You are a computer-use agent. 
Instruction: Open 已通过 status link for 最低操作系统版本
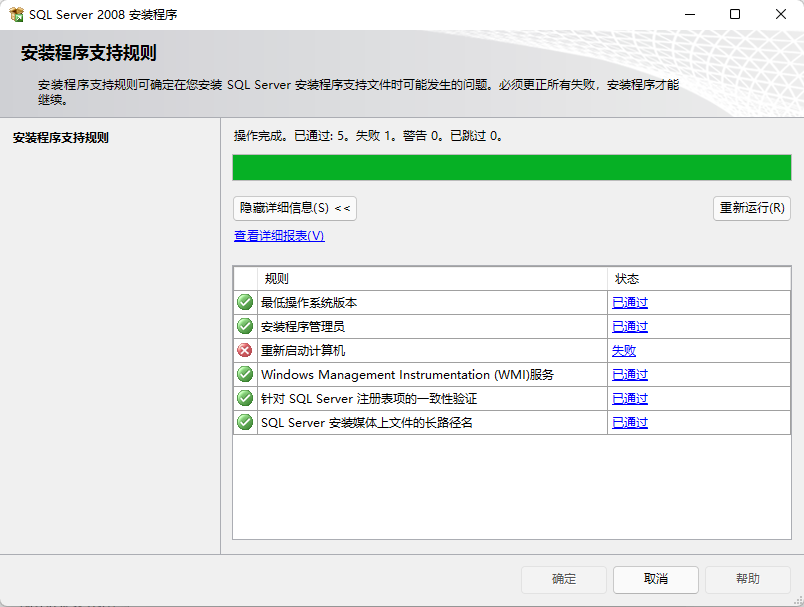coord(630,302)
